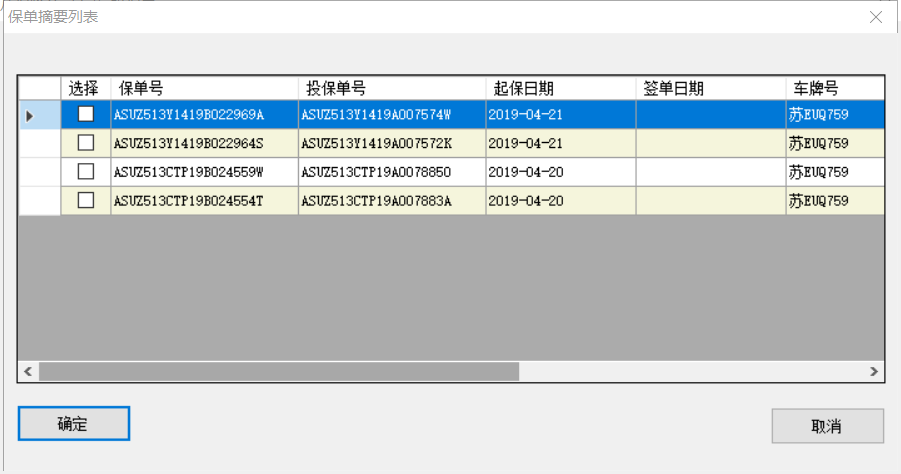Click the 保单号 column header

click(204, 88)
